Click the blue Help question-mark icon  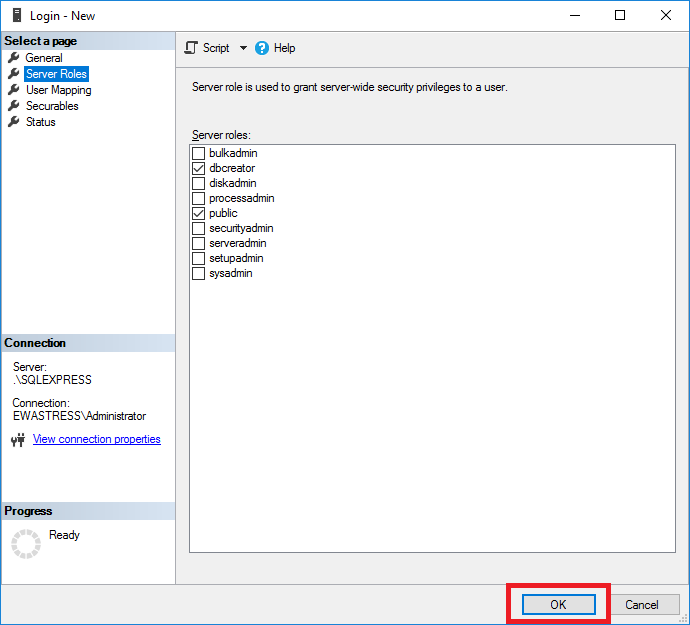click(x=262, y=48)
